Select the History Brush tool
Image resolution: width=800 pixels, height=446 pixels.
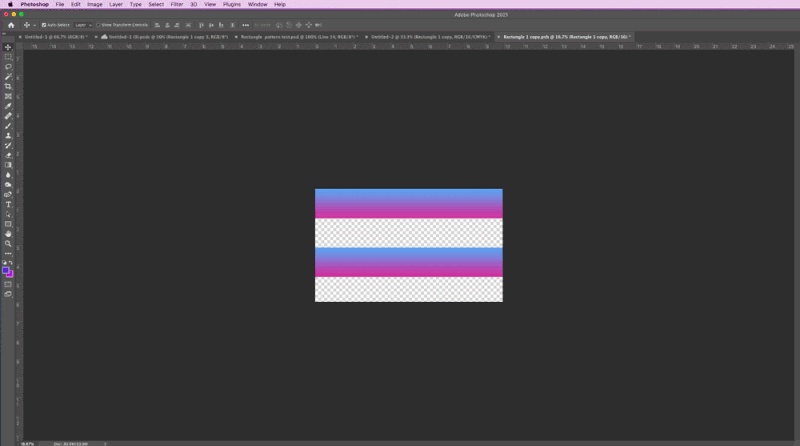(8, 145)
